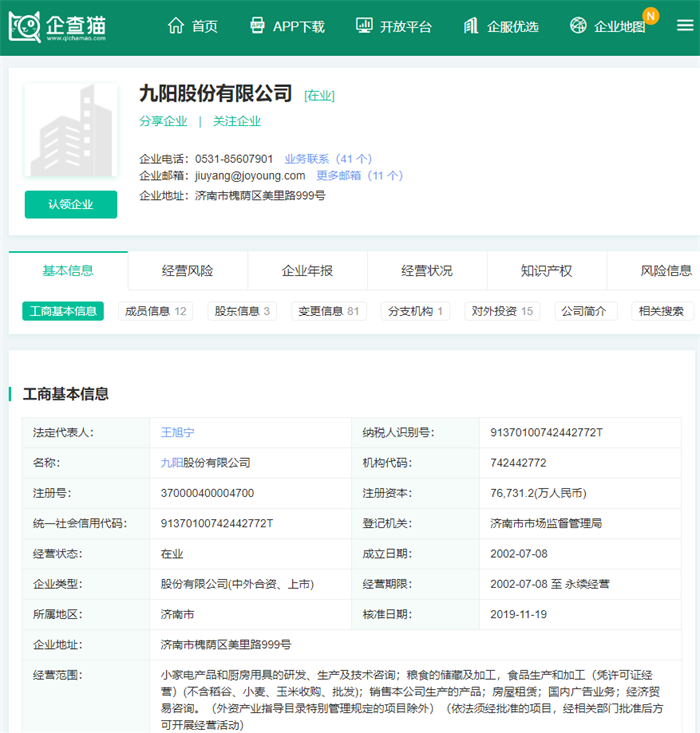
Task: Switch to the 经营风险 tab
Action: click(x=188, y=271)
